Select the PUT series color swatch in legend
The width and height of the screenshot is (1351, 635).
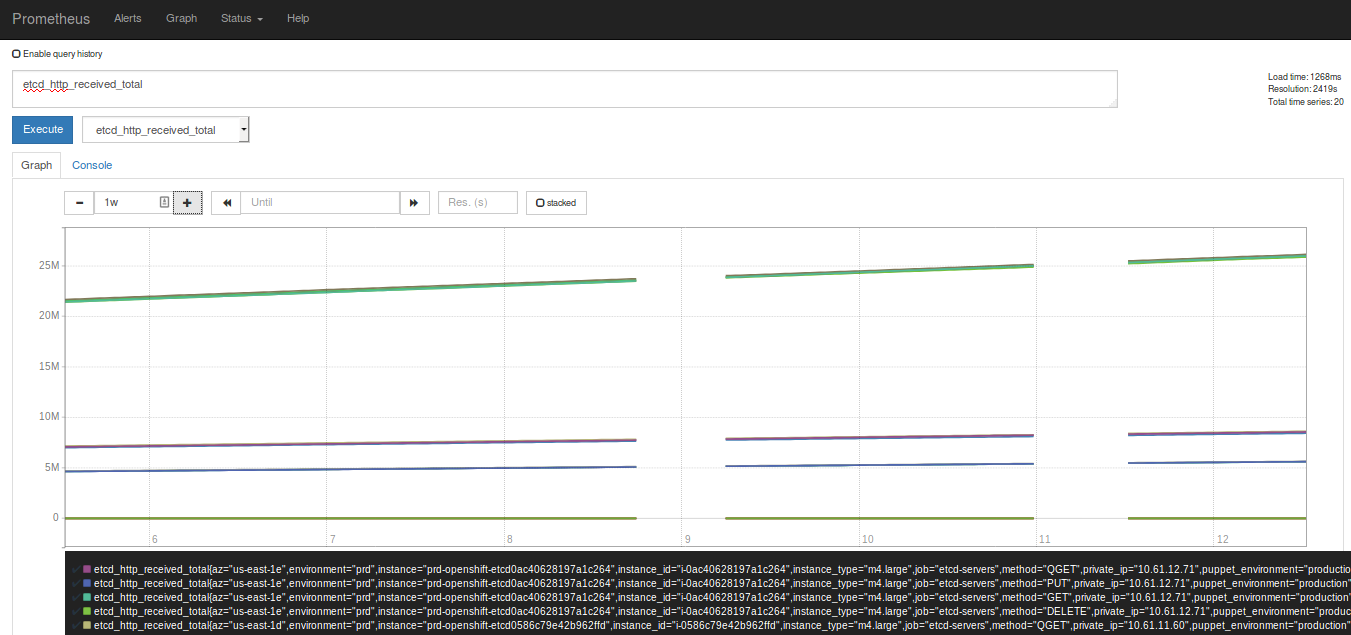click(x=86, y=582)
